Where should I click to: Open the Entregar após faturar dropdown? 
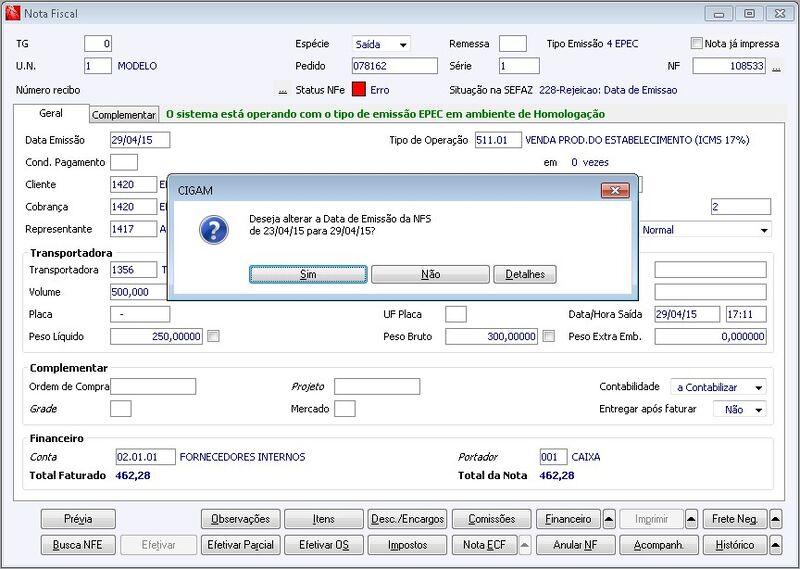tap(739, 409)
